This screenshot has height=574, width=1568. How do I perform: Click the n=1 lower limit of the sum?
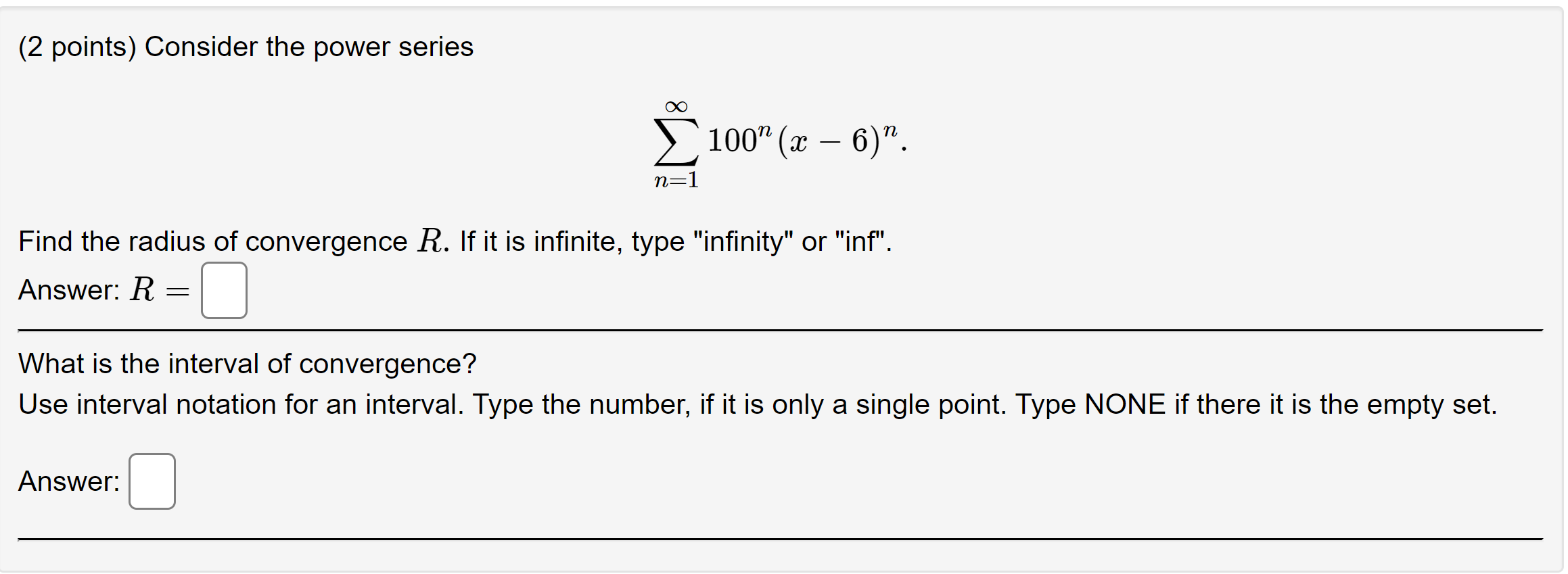pyautogui.click(x=676, y=181)
